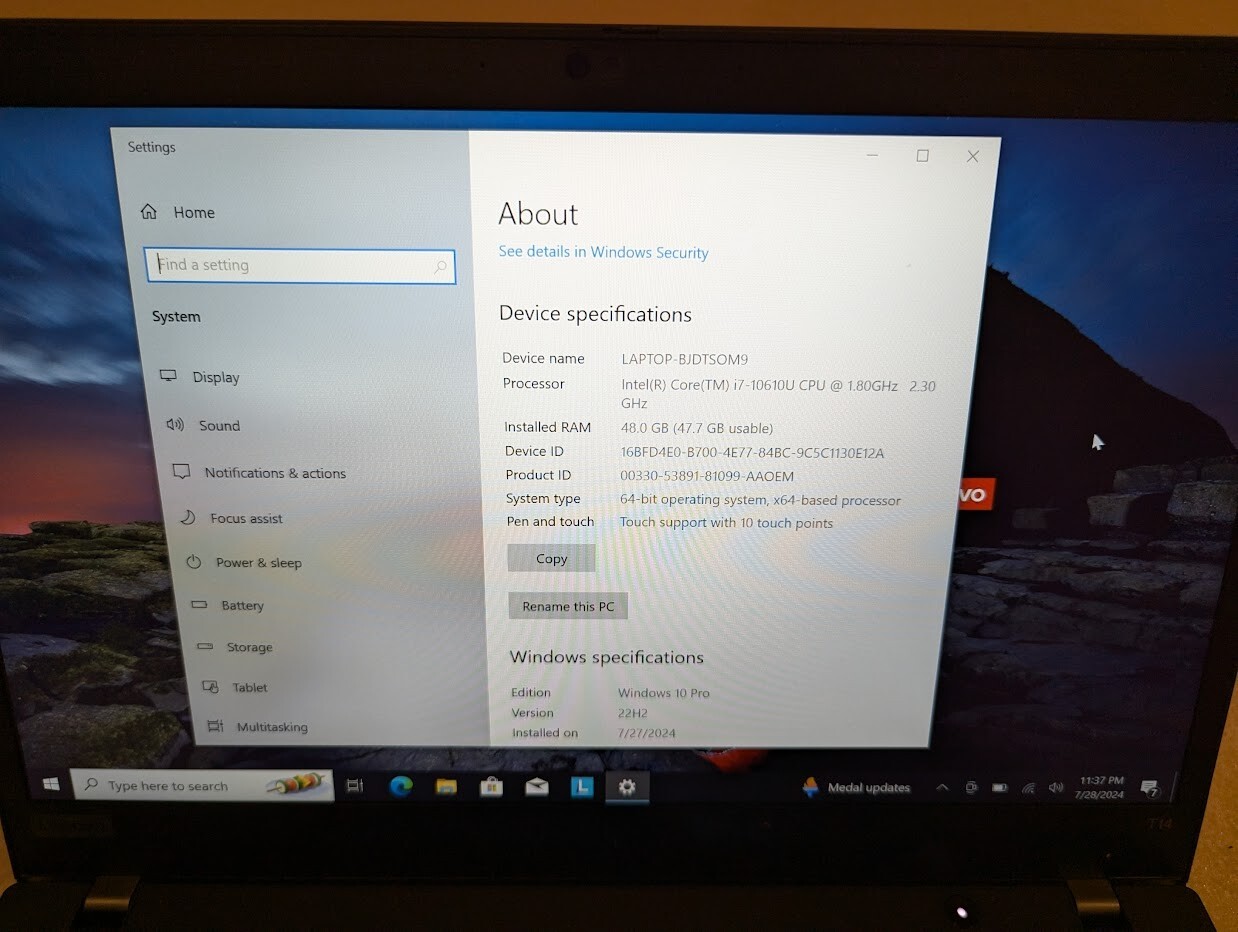1238x932 pixels.
Task: Go to Settings Home
Action: pyautogui.click(x=178, y=212)
